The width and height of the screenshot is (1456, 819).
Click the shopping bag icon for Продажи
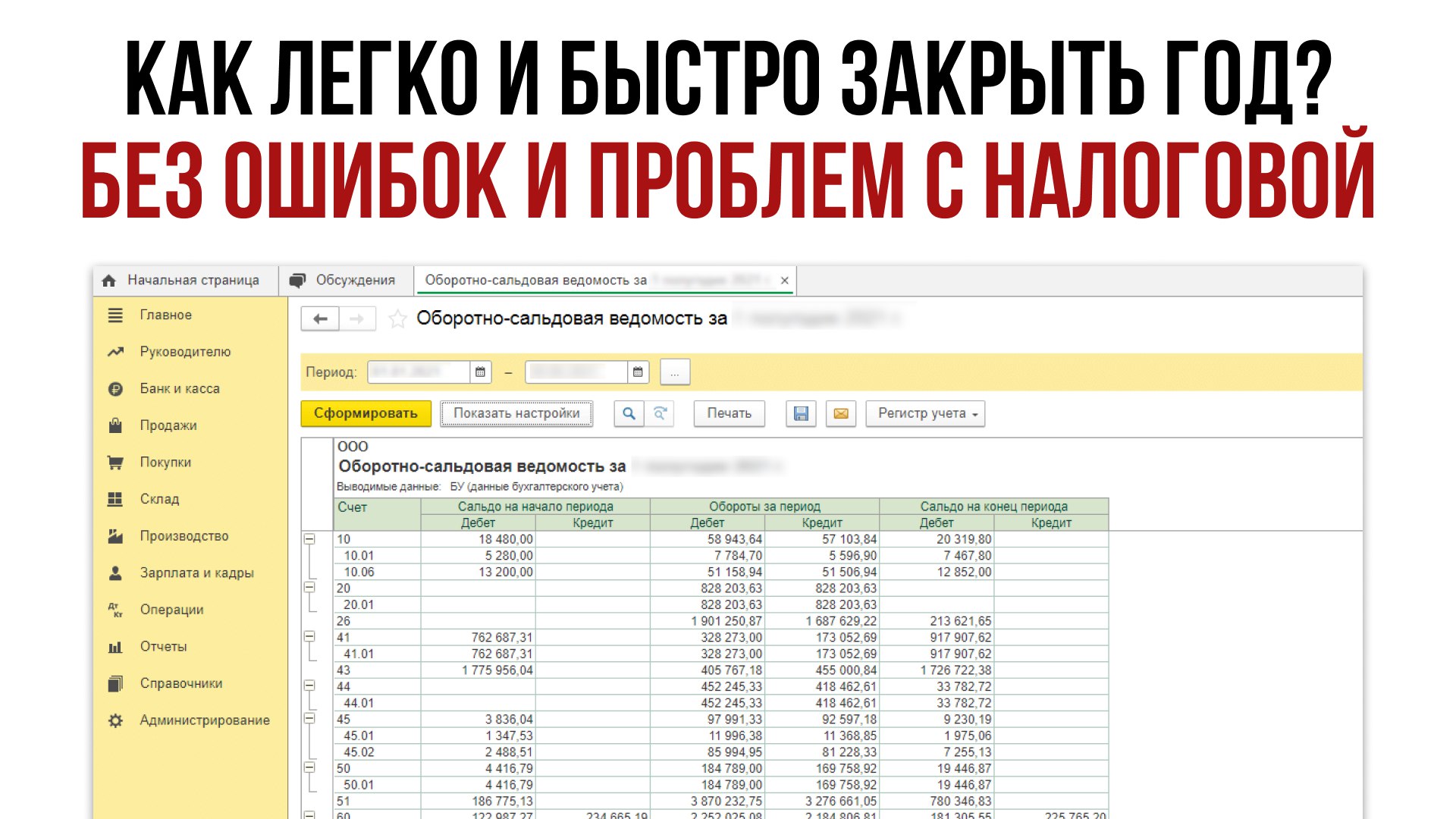coord(115,425)
